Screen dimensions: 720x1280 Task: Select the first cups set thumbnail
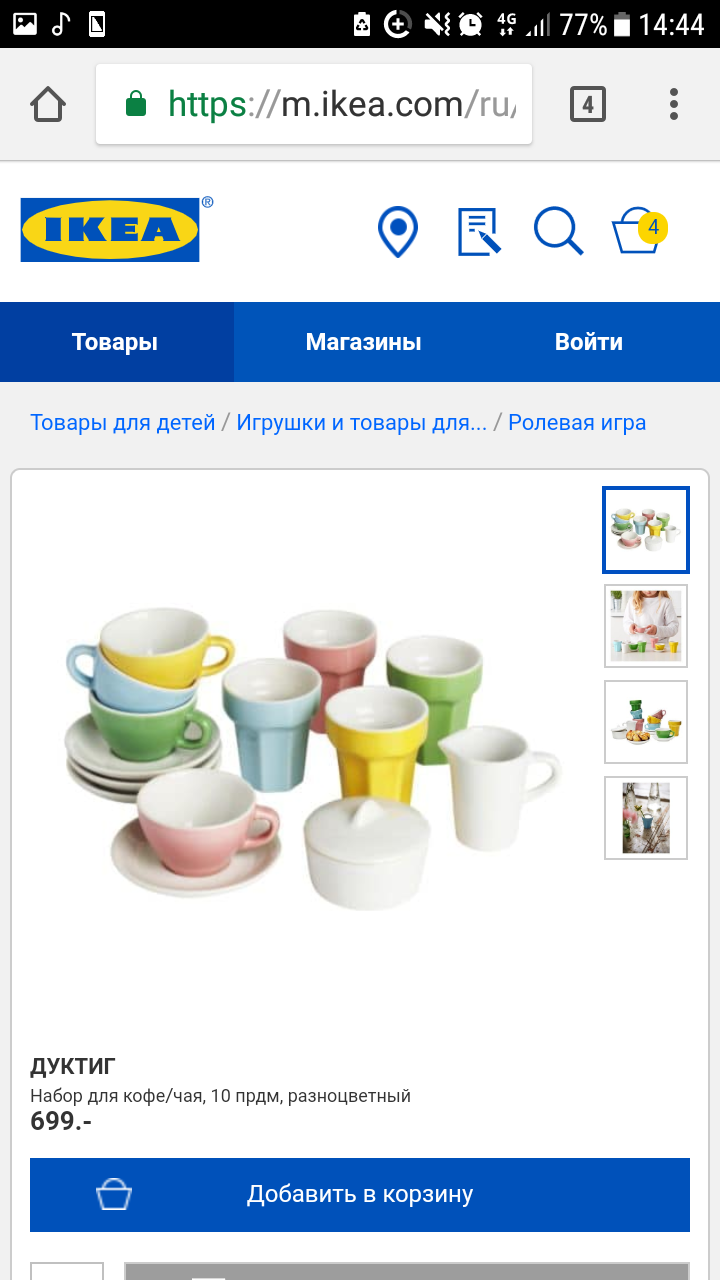(646, 530)
